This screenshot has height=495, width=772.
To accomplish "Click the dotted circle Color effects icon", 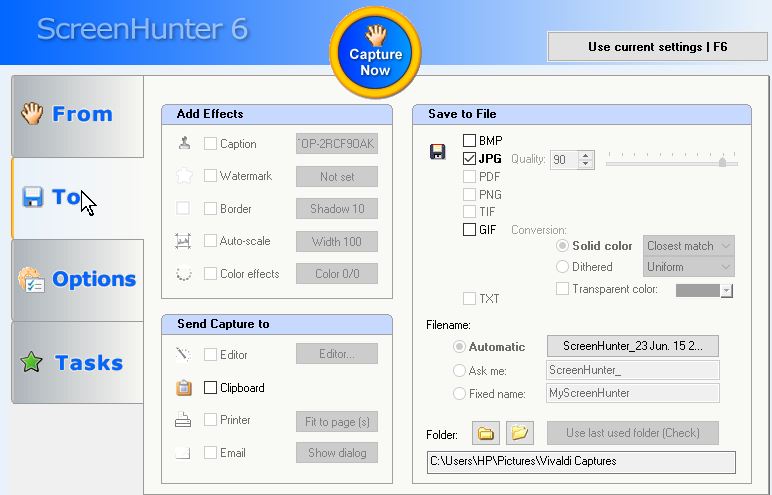I will [x=184, y=274].
